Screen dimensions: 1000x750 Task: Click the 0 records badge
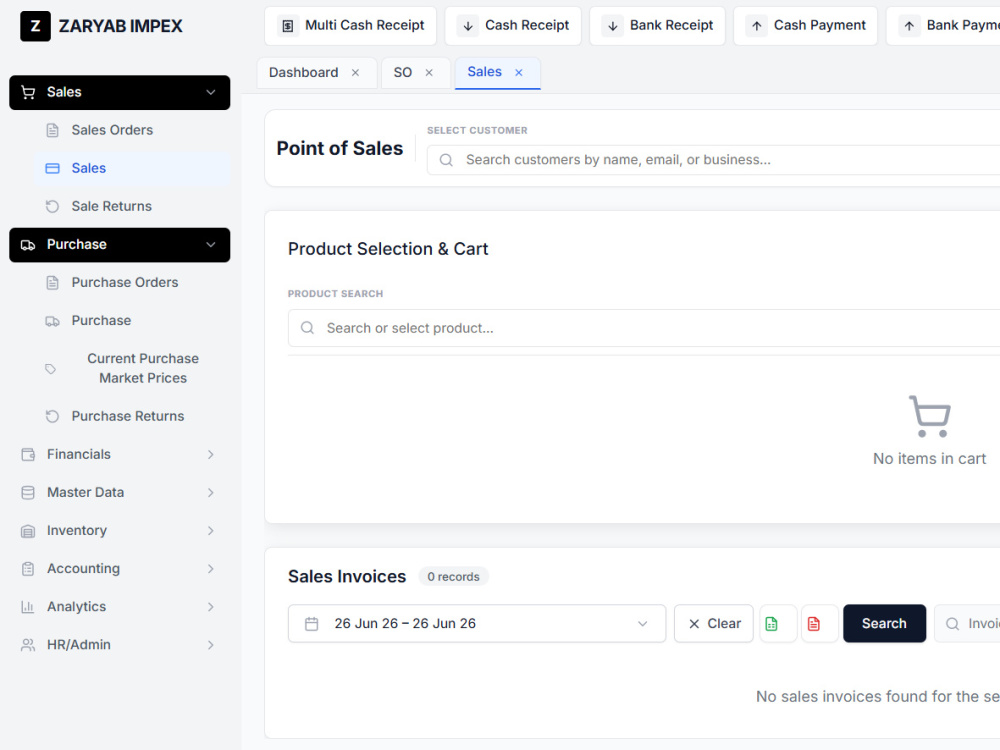(453, 577)
